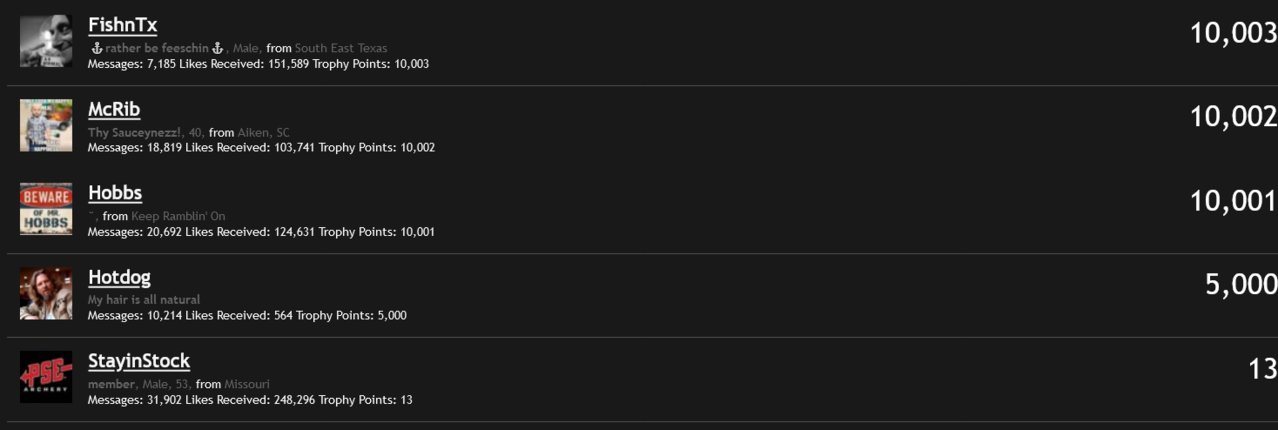Open the Hotdog username link

tap(119, 277)
